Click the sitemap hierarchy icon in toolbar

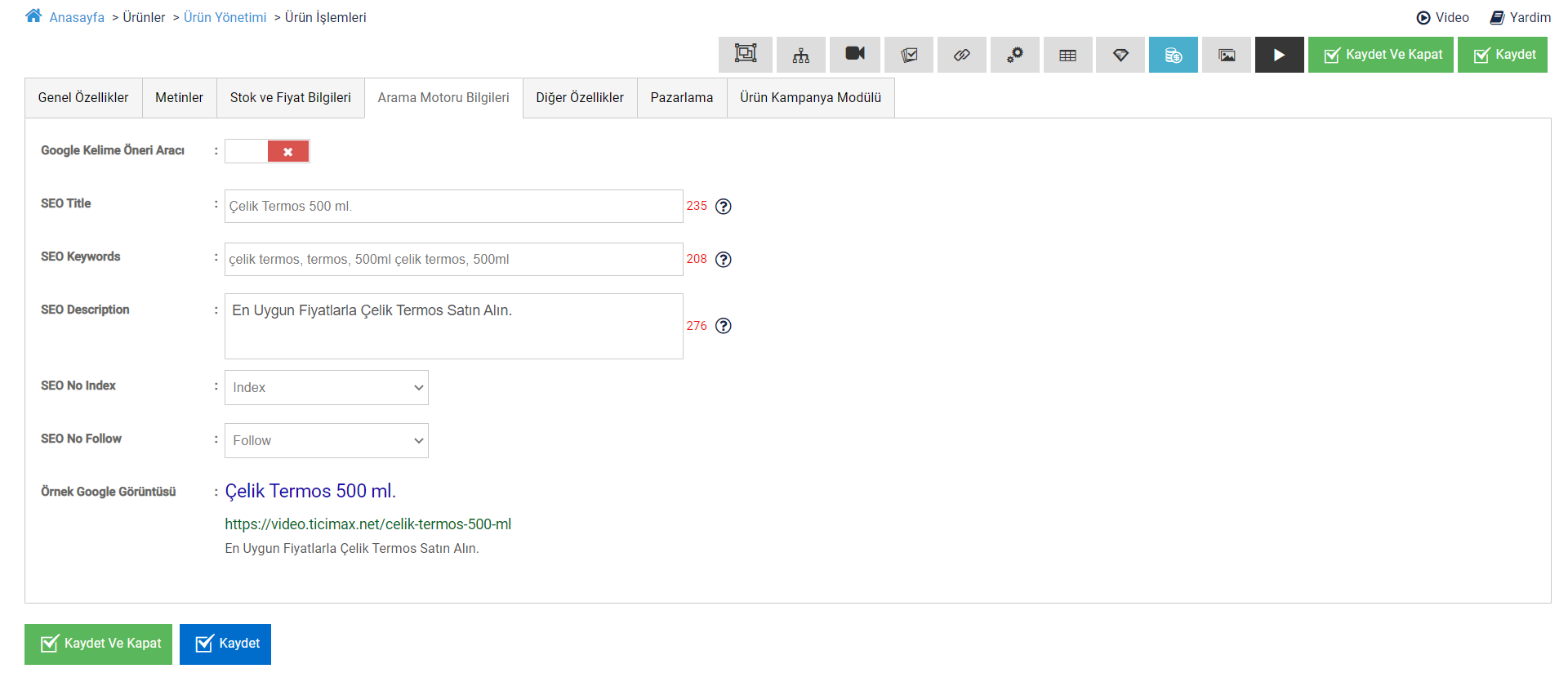[800, 55]
